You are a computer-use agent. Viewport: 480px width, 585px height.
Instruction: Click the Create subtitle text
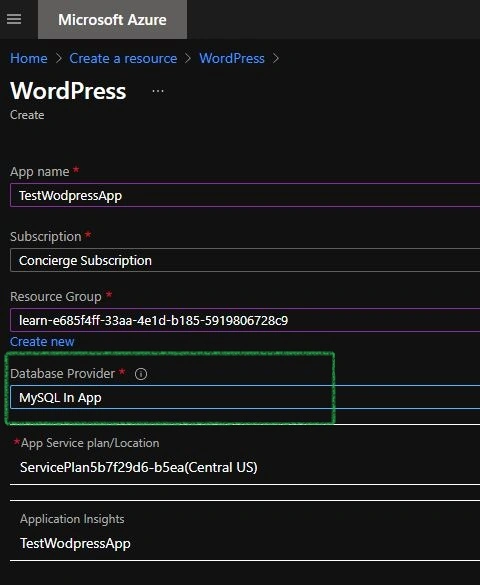[27, 115]
